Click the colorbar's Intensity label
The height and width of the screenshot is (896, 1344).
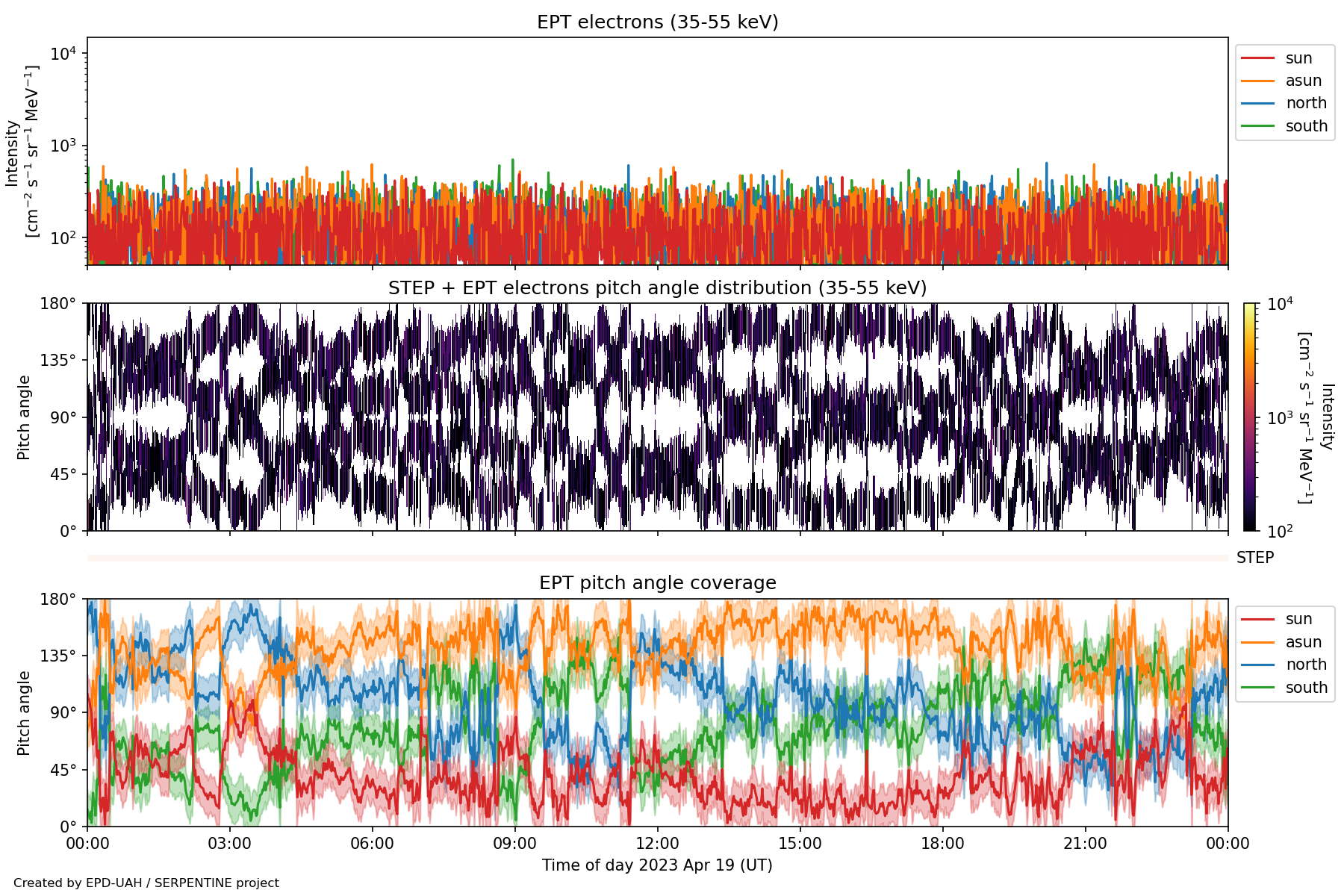(1315, 417)
